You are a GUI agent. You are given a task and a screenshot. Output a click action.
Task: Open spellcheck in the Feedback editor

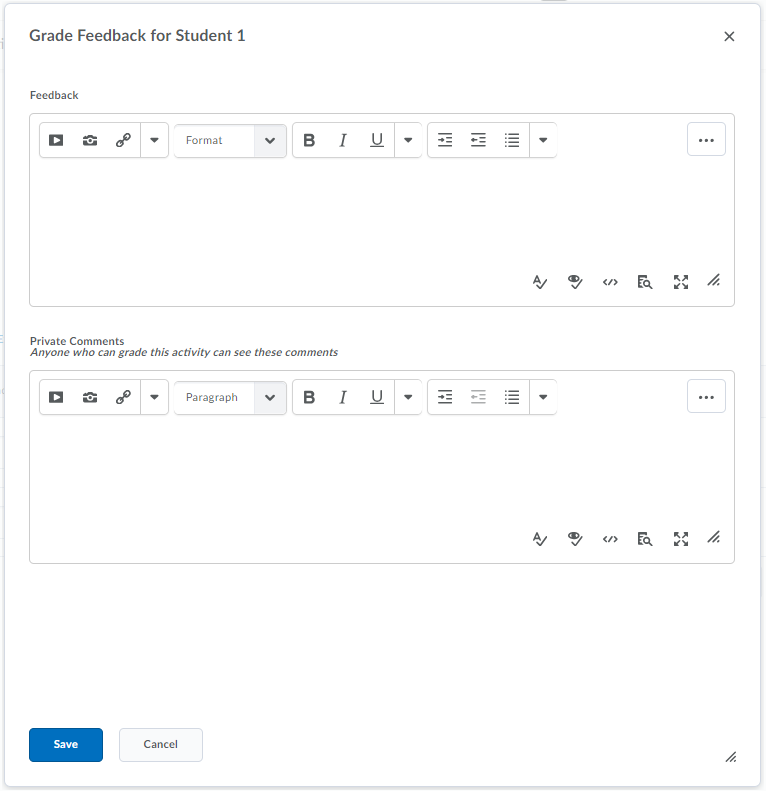tap(540, 282)
